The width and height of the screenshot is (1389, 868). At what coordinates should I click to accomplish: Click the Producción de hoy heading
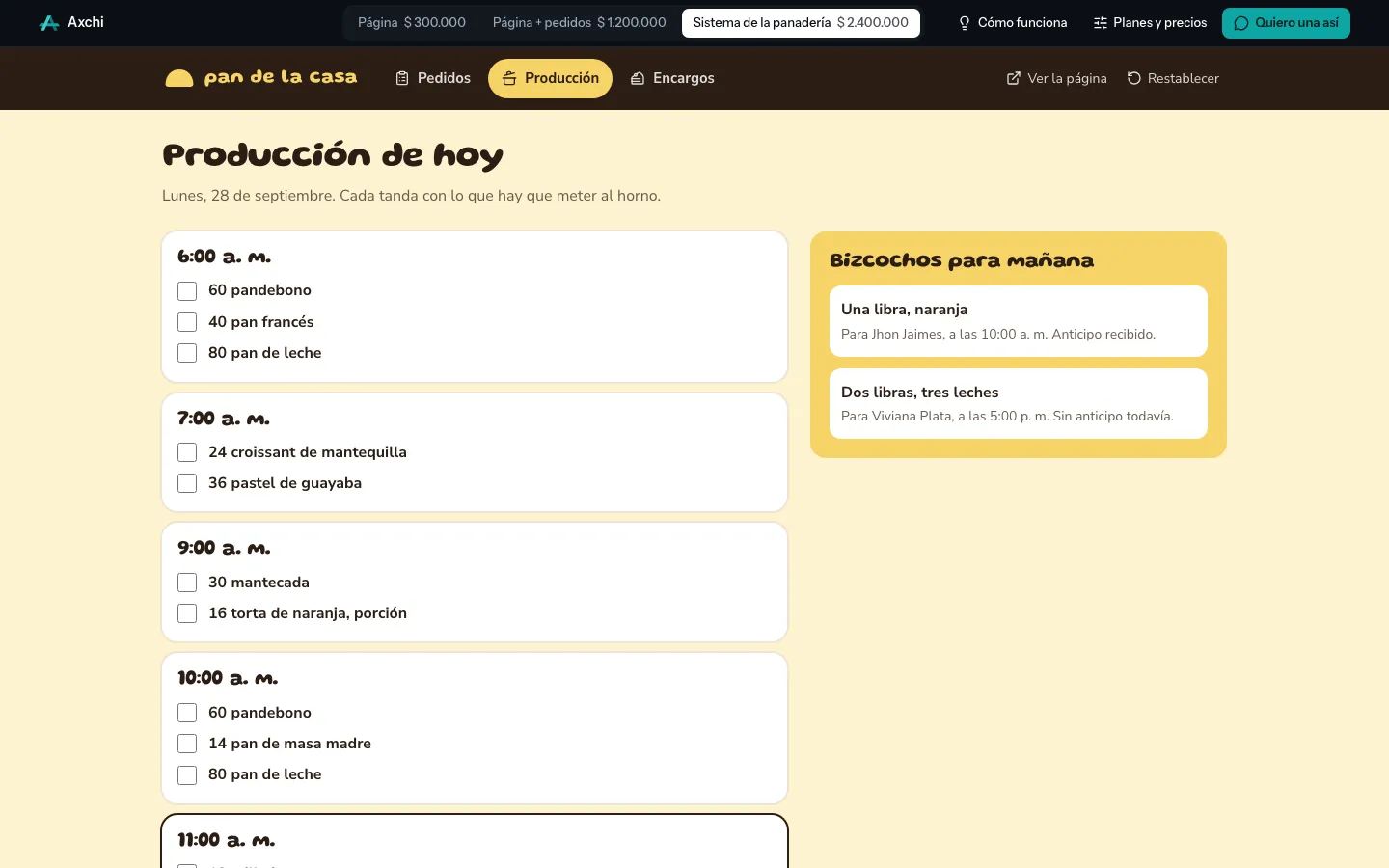click(333, 155)
